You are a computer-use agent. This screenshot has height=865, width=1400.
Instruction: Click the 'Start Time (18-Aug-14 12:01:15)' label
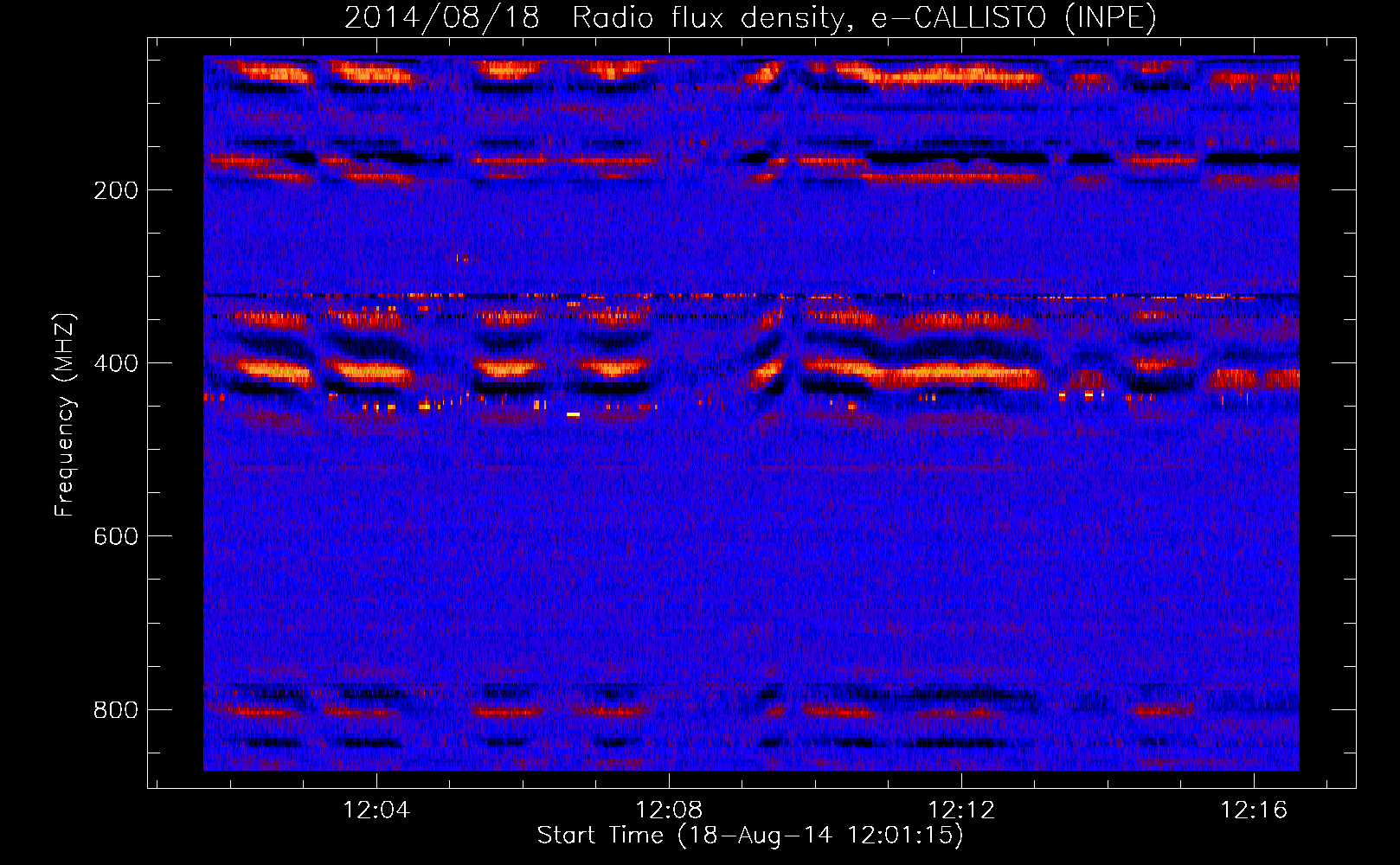(750, 836)
